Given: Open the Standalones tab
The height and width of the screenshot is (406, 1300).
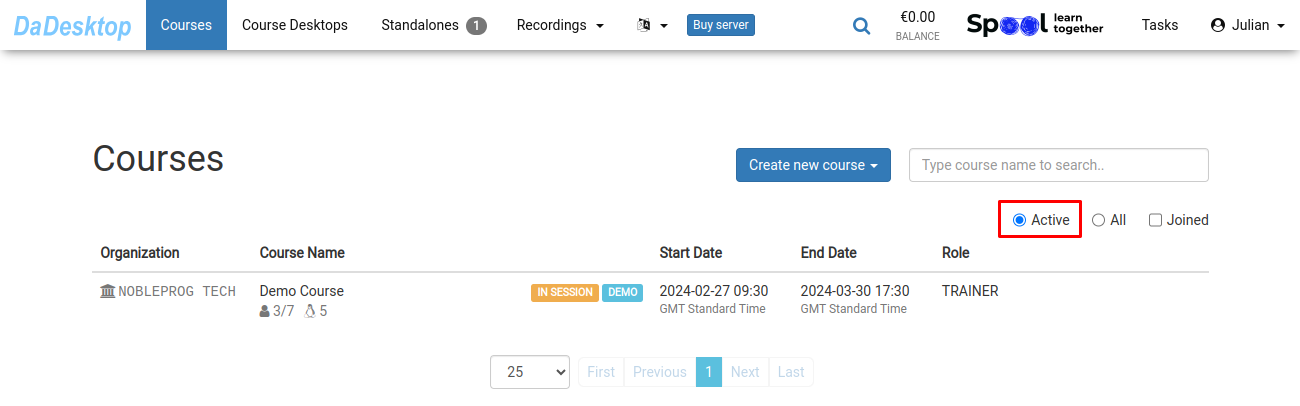Looking at the screenshot, I should coord(433,25).
